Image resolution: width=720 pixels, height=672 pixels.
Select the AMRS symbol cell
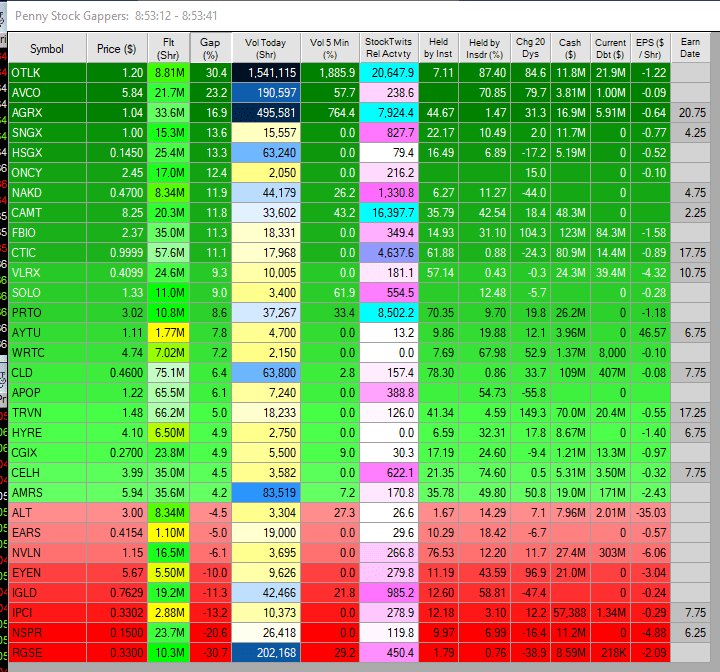(47, 492)
